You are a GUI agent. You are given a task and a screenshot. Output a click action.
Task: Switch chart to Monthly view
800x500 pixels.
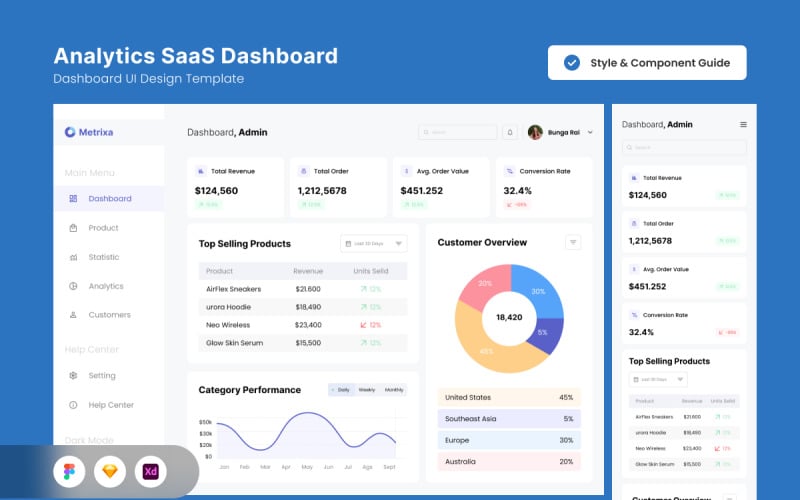(394, 390)
